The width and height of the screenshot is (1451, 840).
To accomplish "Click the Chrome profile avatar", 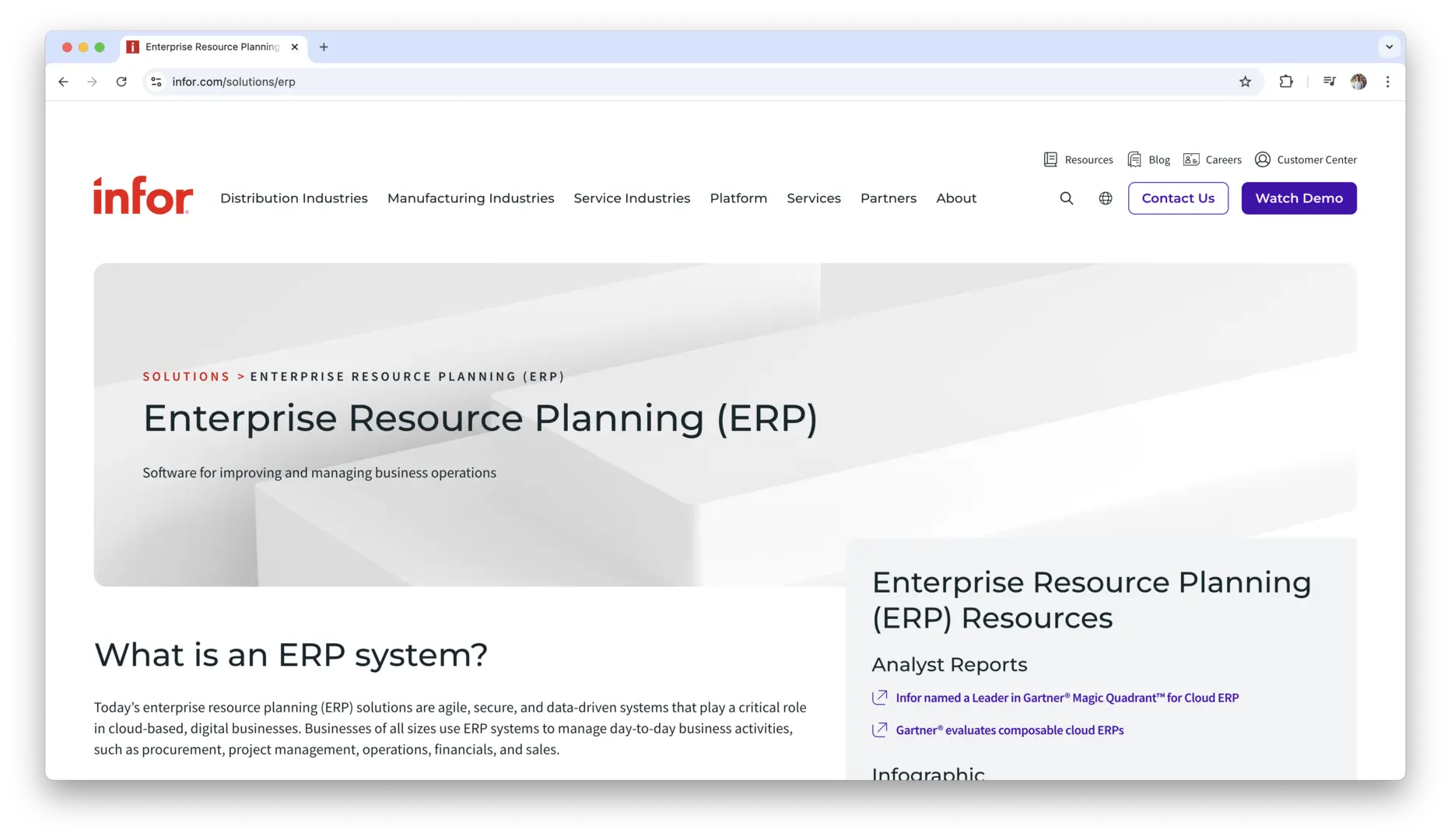I will [x=1358, y=82].
